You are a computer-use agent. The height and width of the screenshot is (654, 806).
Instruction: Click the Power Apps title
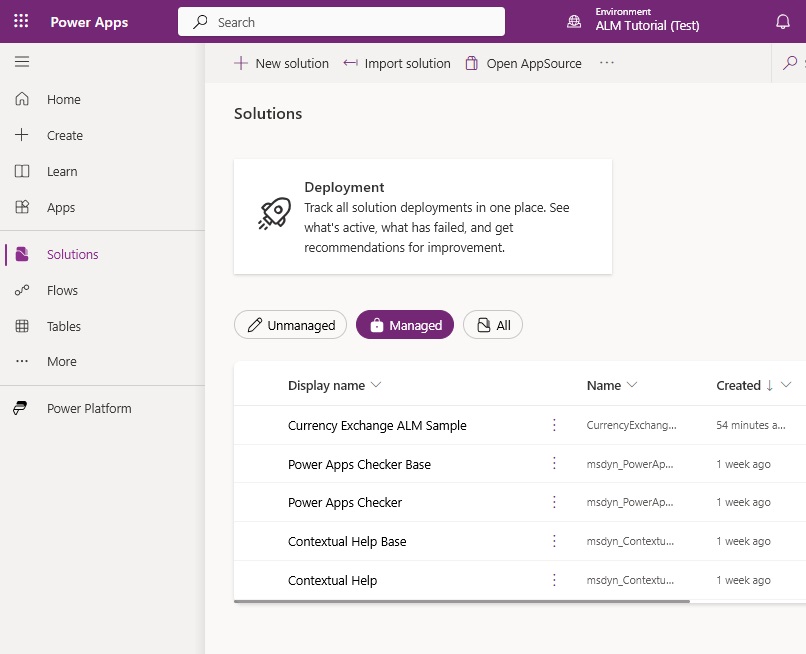pos(89,22)
